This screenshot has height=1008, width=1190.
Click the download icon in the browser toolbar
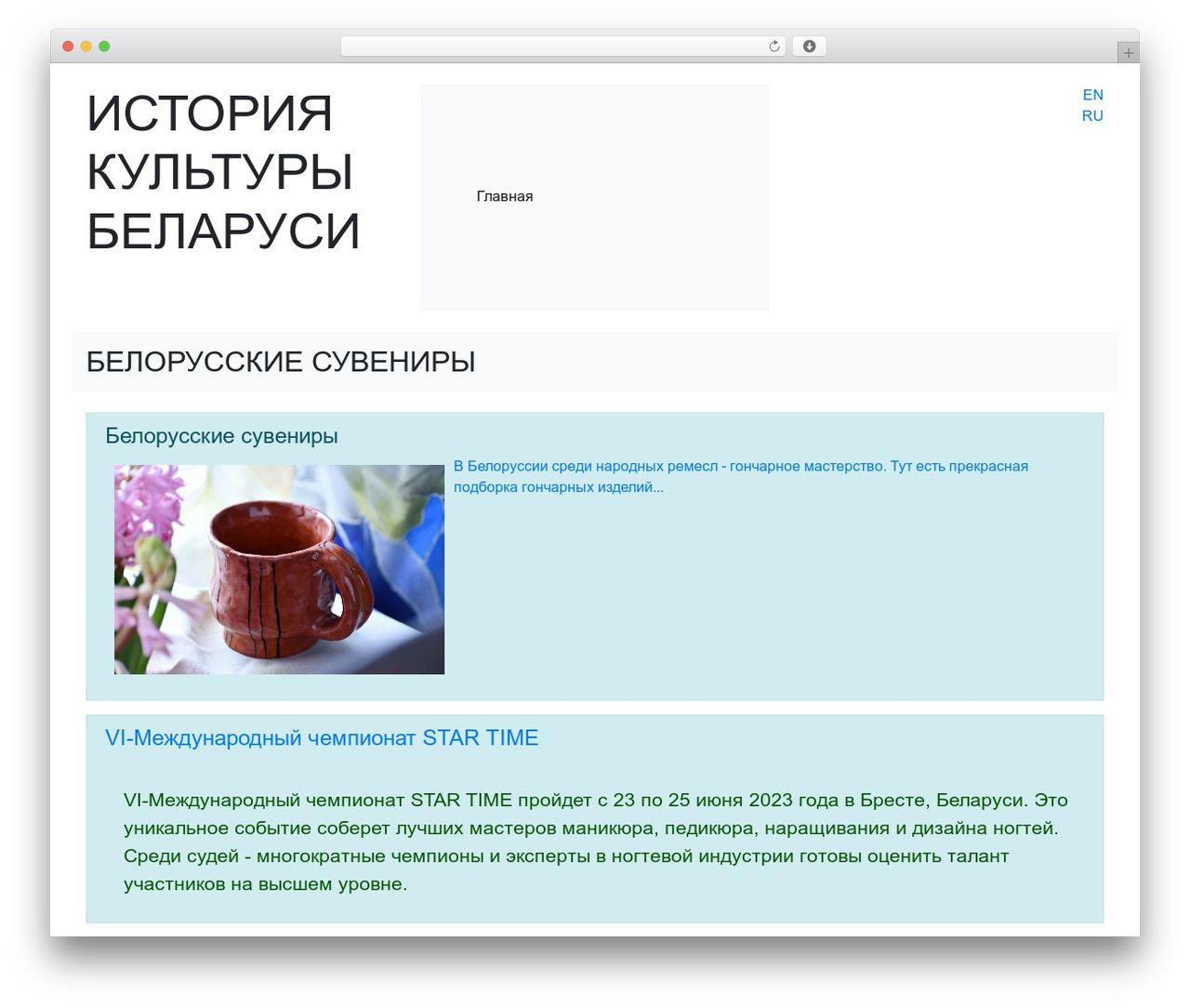[809, 46]
